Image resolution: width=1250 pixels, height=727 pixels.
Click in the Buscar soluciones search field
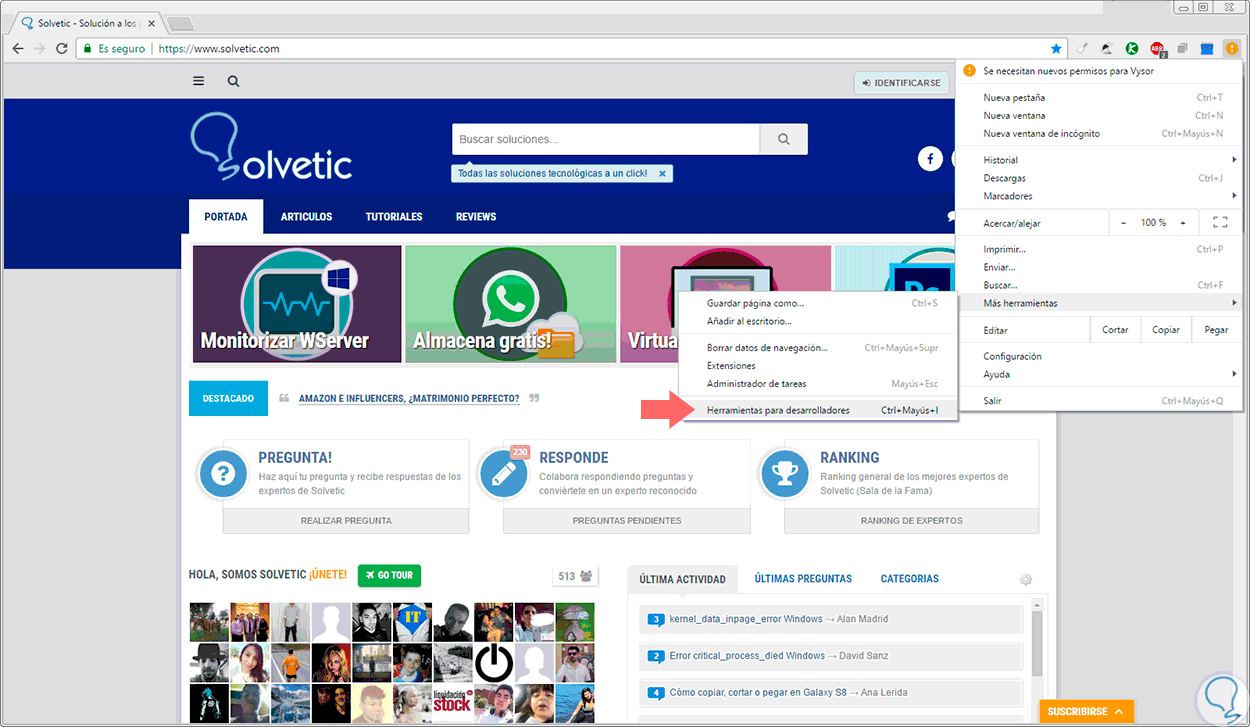tap(606, 139)
